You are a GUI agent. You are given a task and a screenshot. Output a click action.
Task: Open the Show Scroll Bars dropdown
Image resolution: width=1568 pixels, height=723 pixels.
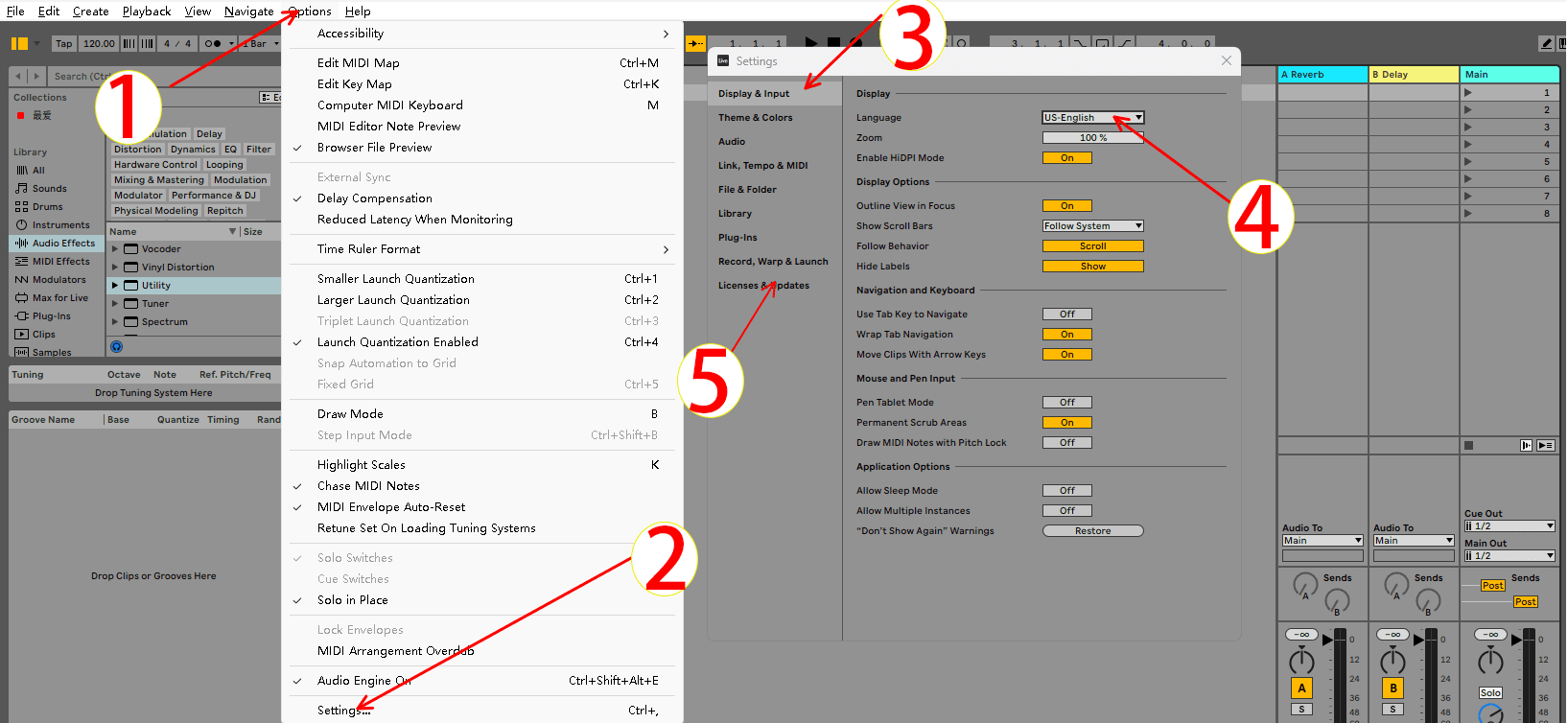1093,226
